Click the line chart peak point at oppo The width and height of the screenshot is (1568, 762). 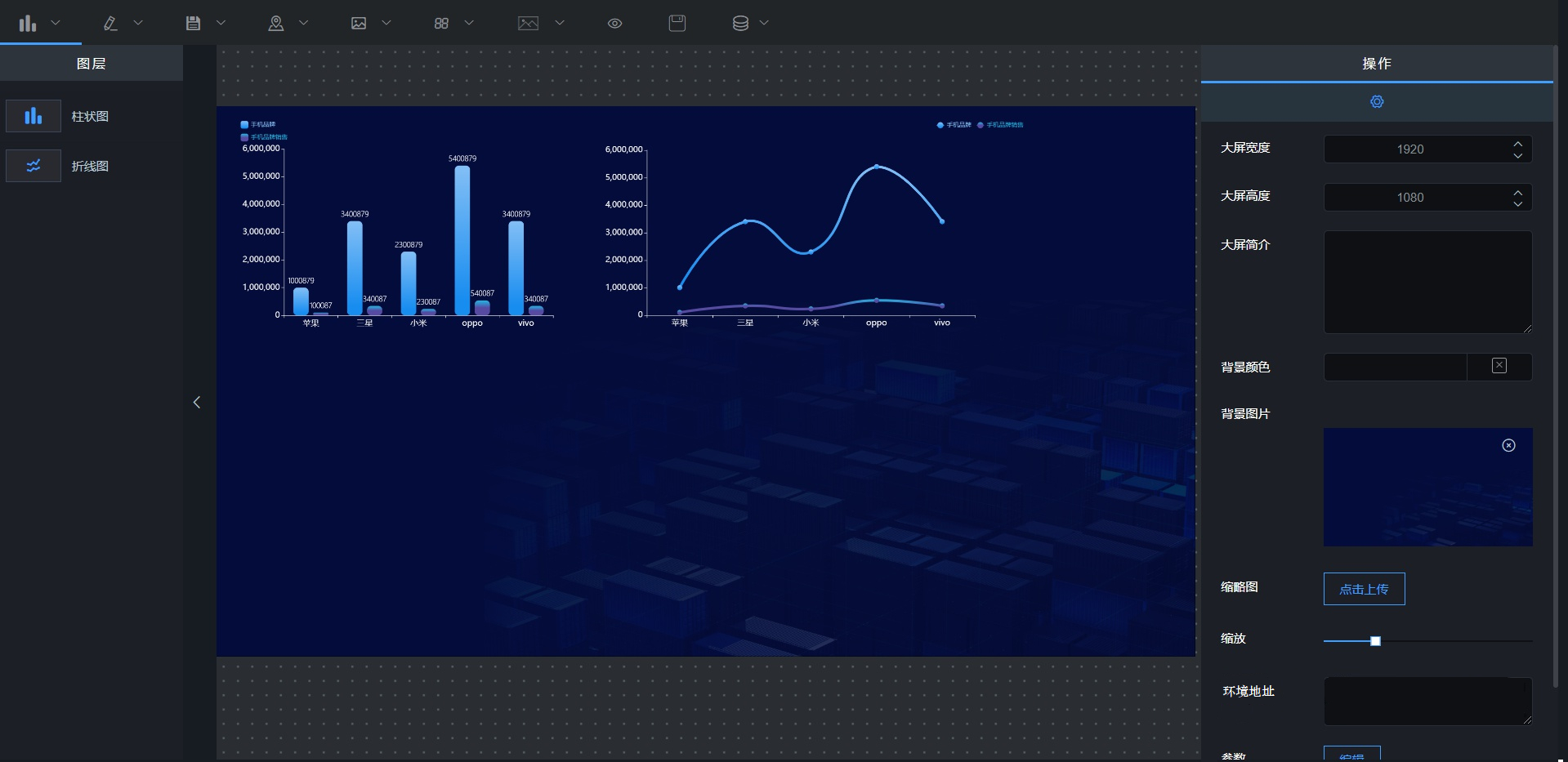click(x=877, y=167)
